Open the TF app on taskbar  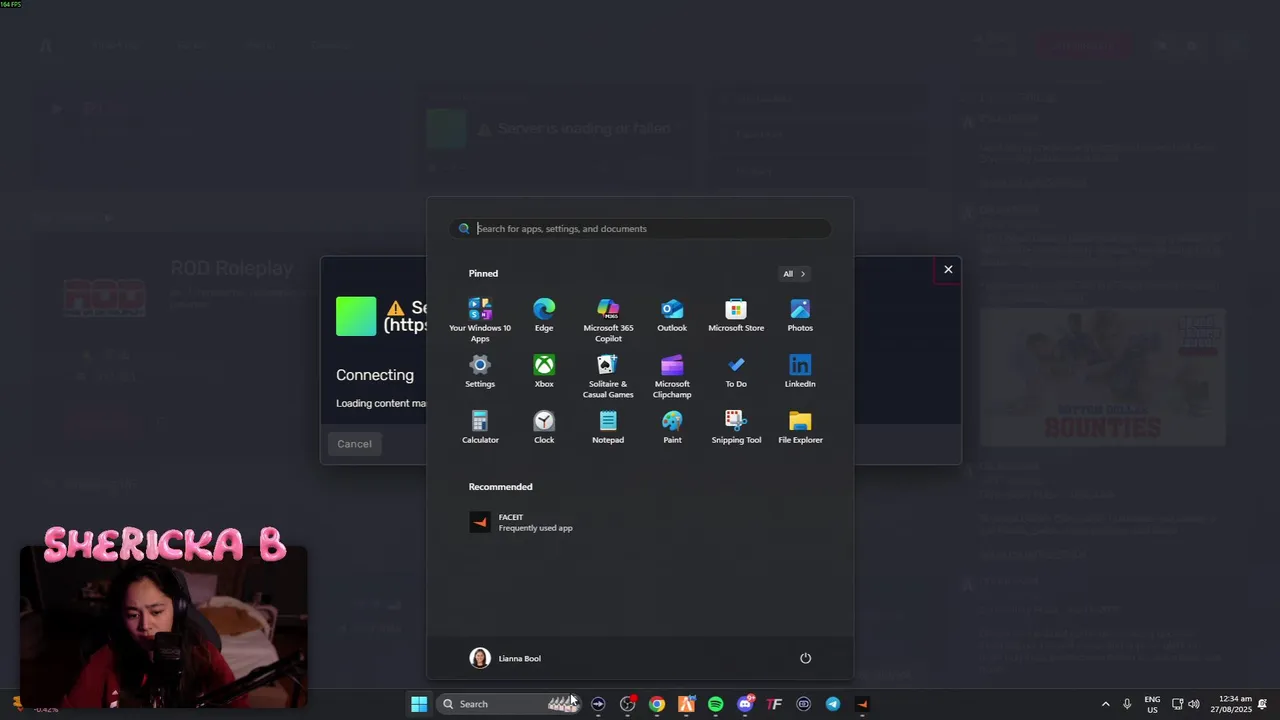tap(774, 704)
